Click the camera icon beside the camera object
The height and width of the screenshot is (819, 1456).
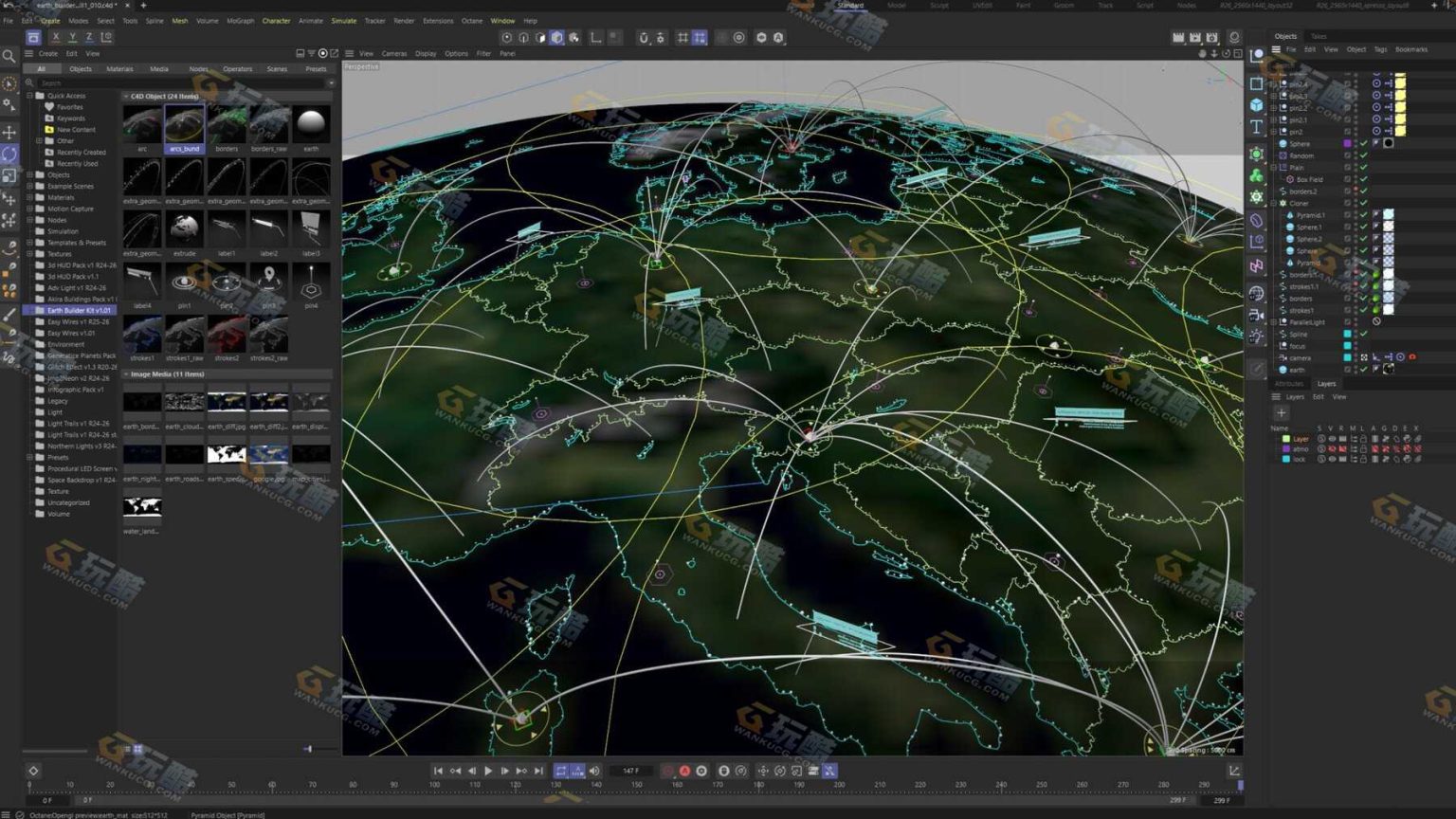[x=1284, y=356]
